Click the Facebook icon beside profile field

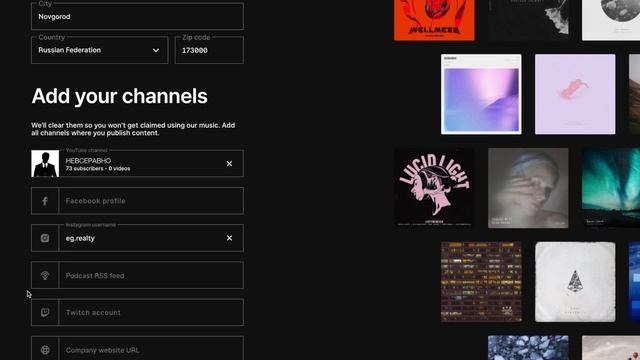coord(45,201)
